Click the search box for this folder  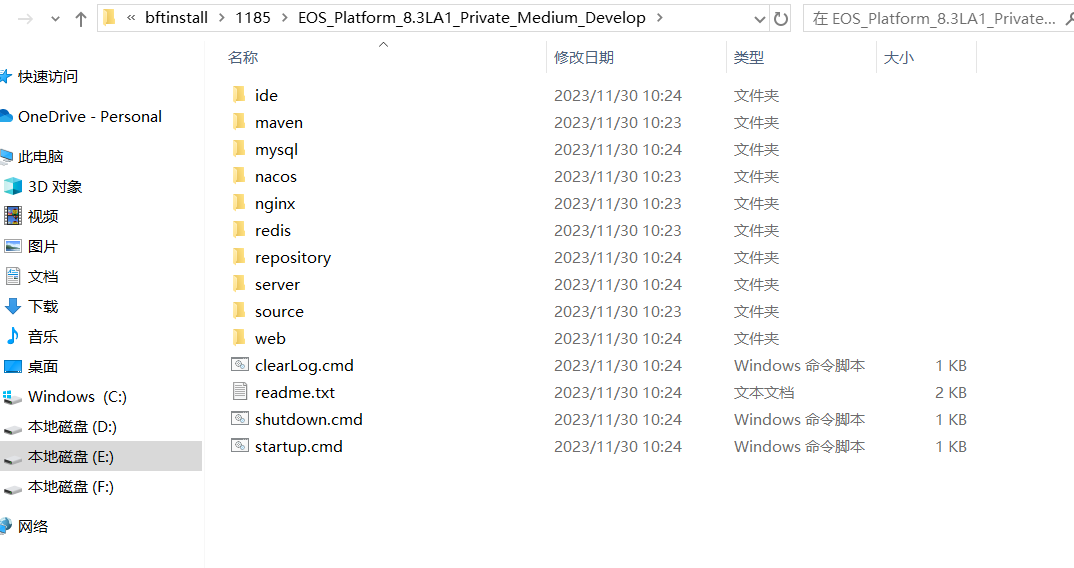click(x=935, y=18)
